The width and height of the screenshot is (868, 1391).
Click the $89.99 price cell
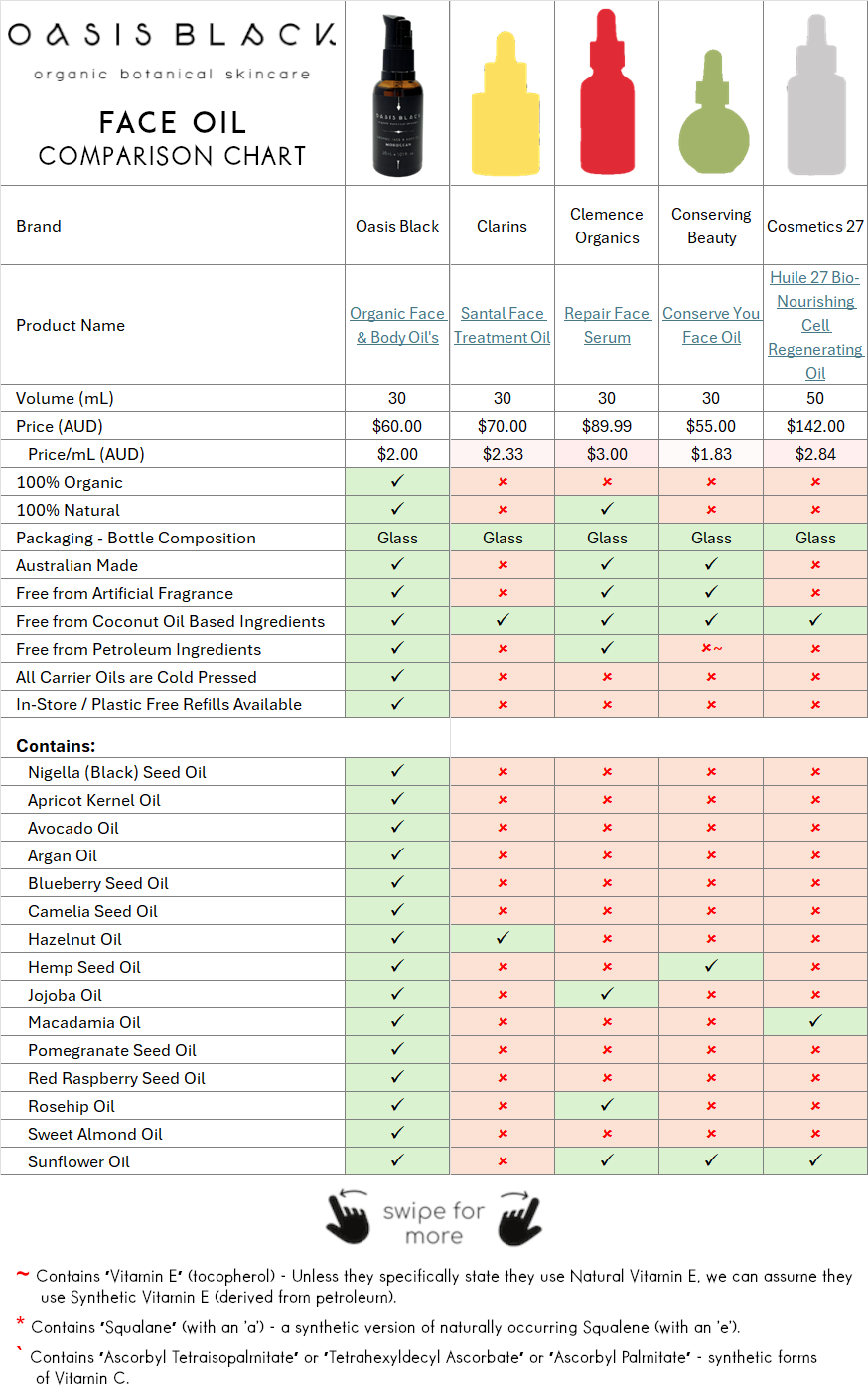pos(607,426)
